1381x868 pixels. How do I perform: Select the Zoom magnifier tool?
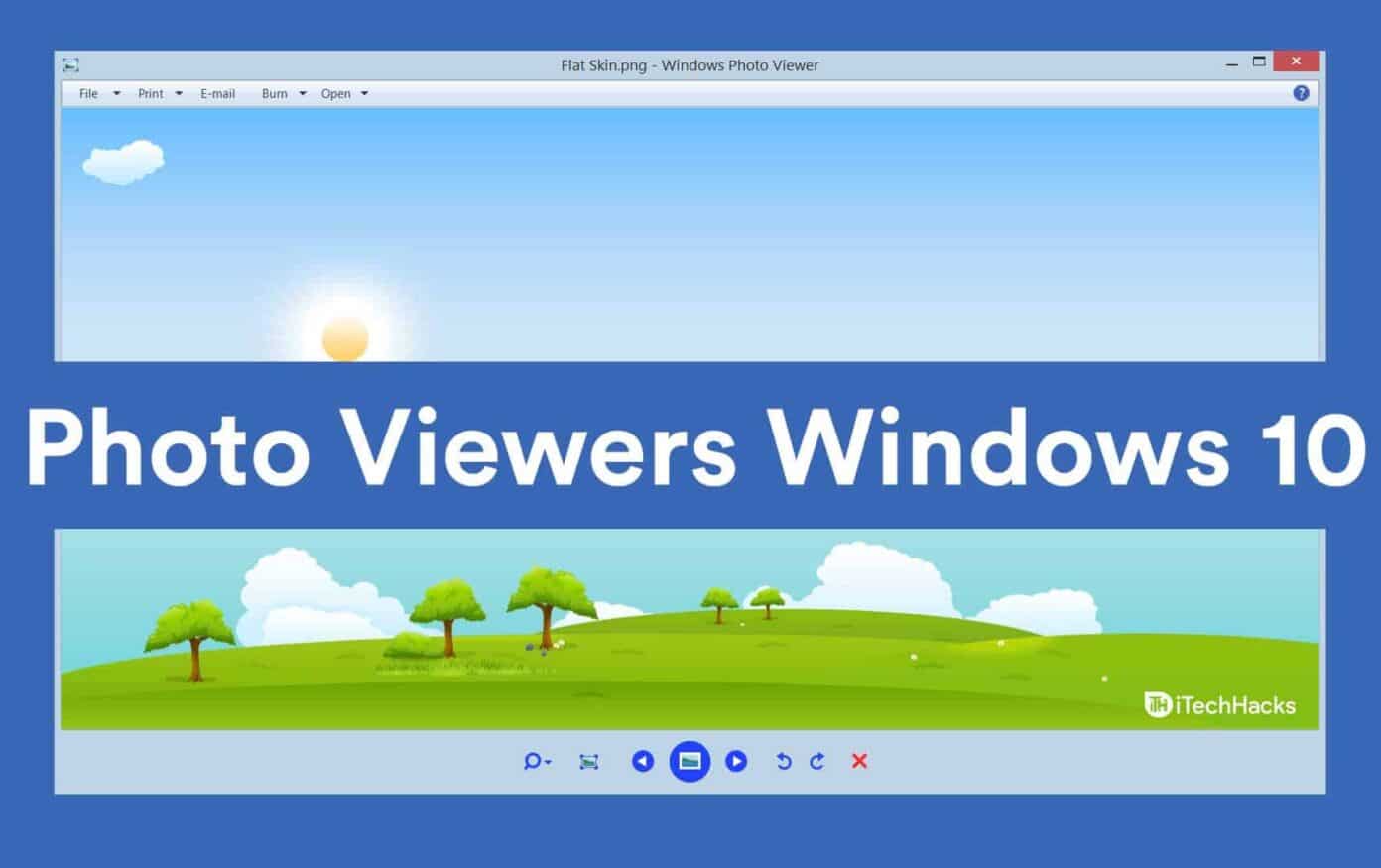click(x=532, y=762)
